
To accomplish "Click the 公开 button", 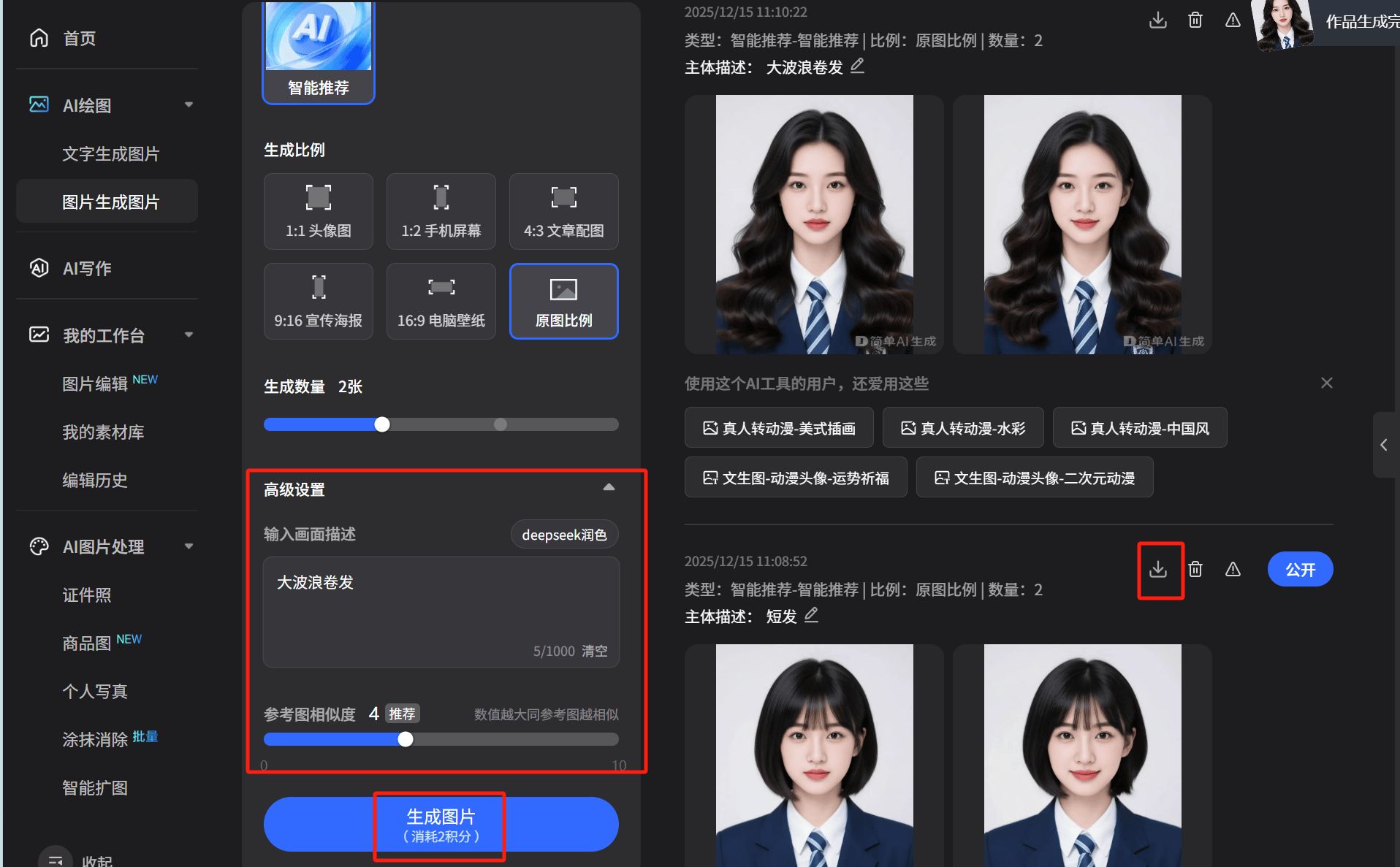I will point(1300,569).
